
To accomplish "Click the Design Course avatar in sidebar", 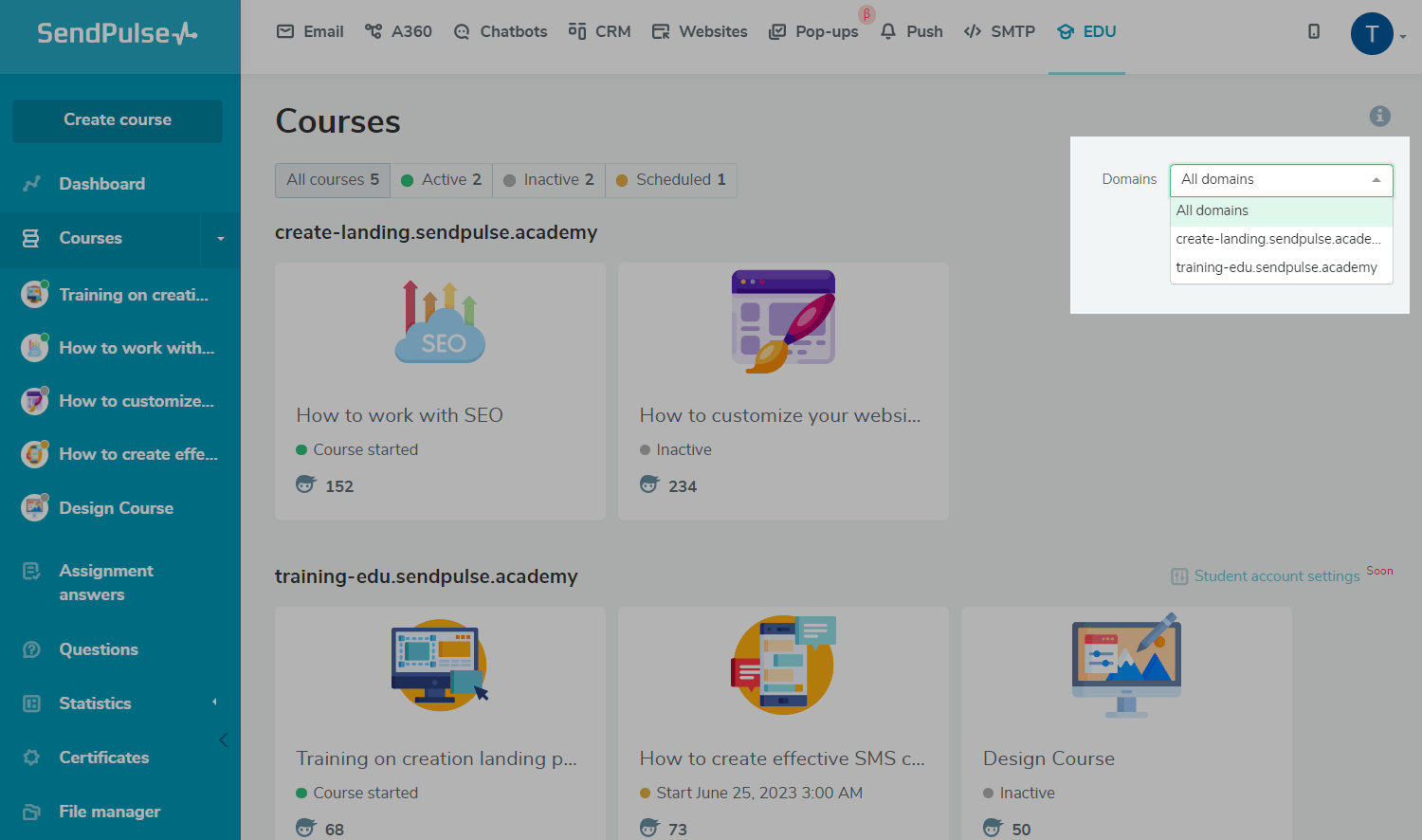I will [35, 508].
